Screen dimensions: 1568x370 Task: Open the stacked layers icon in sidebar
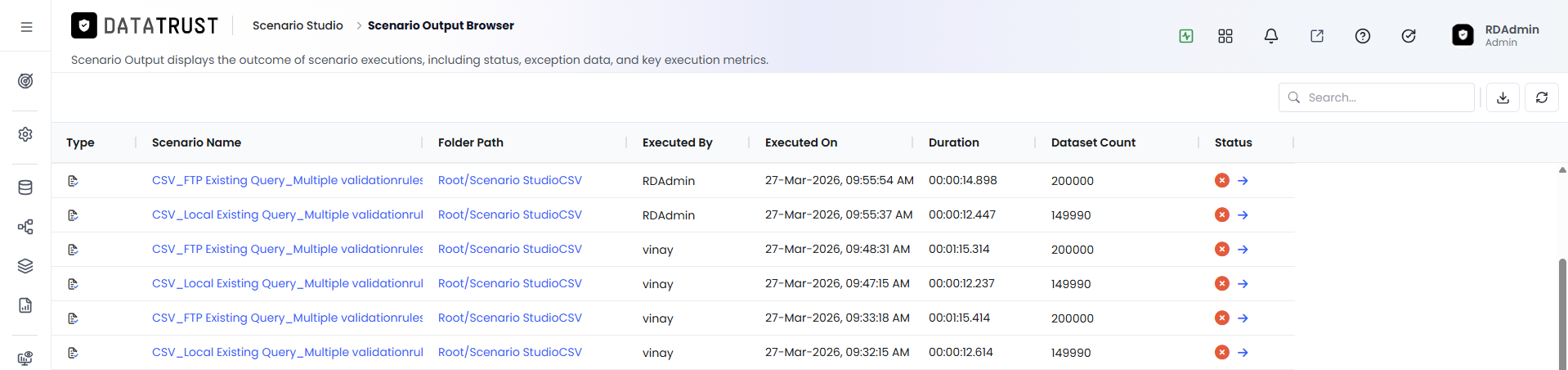(x=25, y=266)
